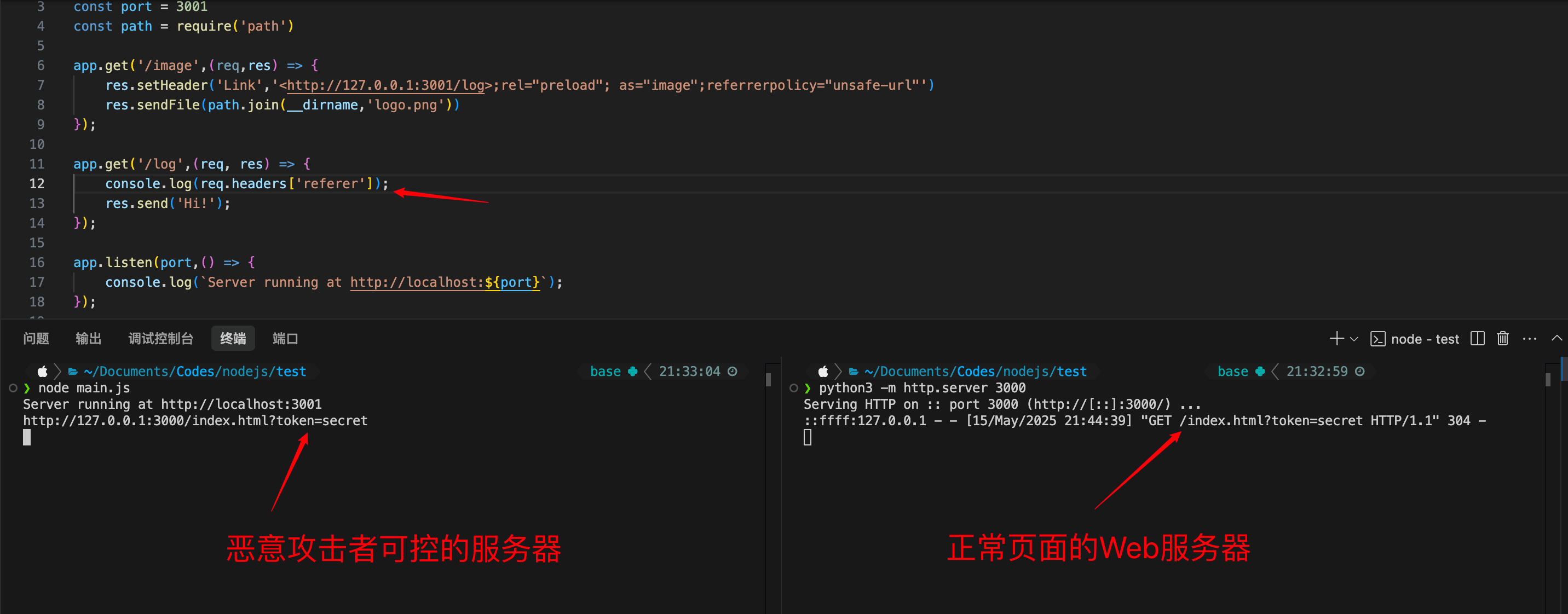Switch to the 输出 panel tab
The width and height of the screenshot is (1568, 614).
tap(88, 339)
